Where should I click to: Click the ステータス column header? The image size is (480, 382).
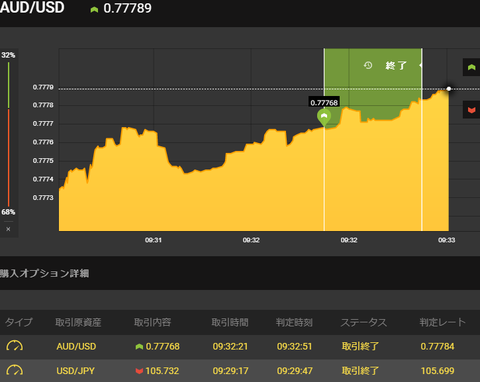(364, 322)
